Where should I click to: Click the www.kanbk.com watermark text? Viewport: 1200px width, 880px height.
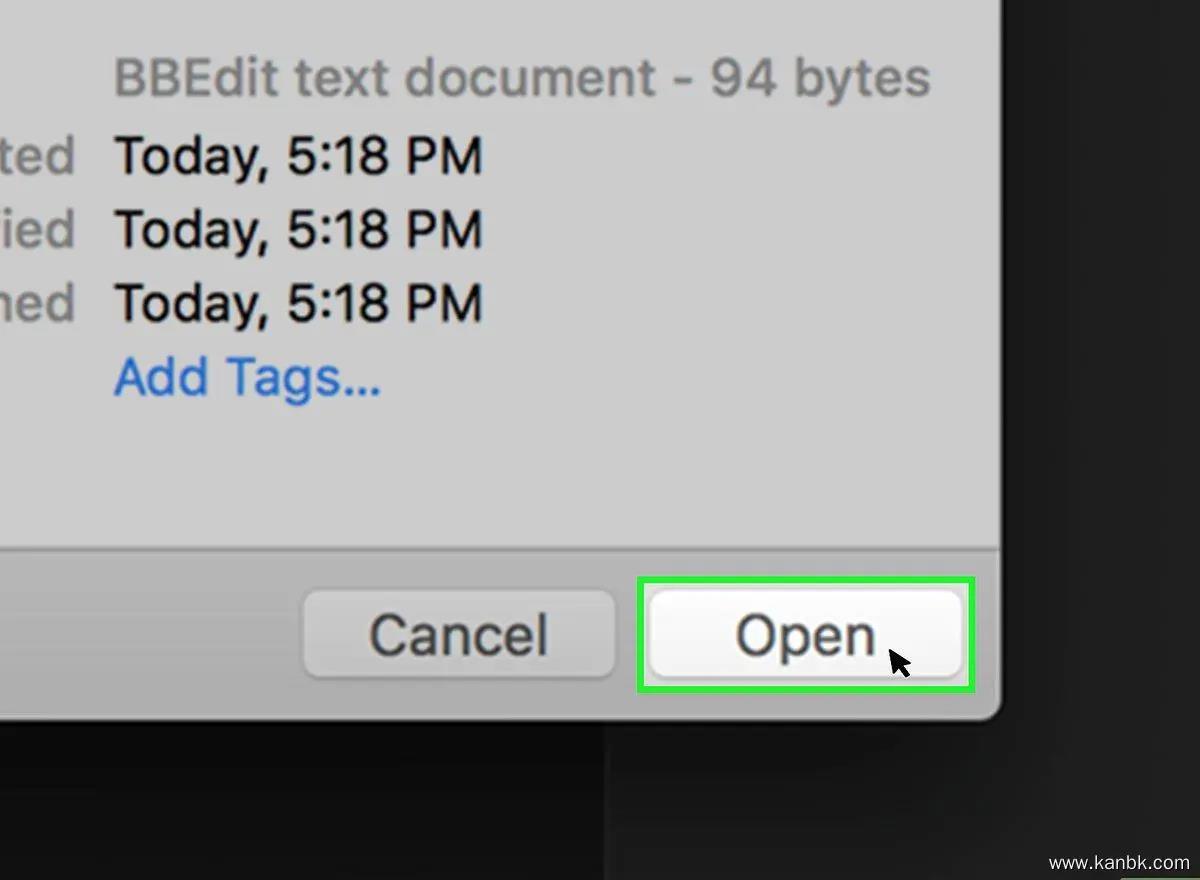1119,862
